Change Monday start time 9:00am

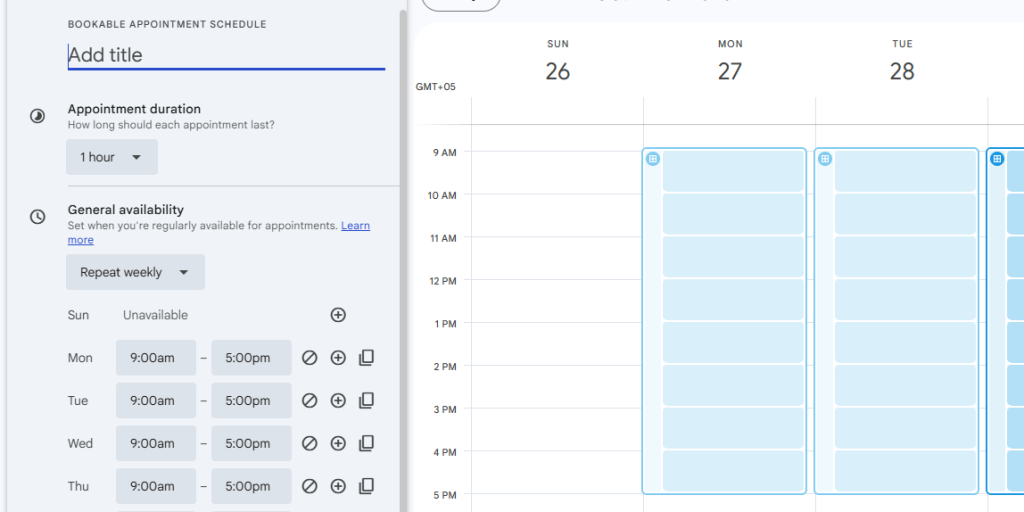(155, 358)
